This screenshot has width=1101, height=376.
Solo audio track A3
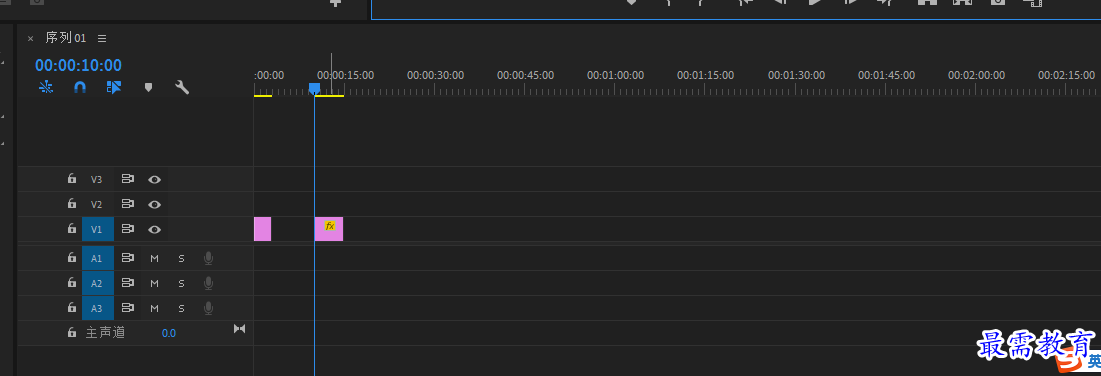[x=181, y=308]
